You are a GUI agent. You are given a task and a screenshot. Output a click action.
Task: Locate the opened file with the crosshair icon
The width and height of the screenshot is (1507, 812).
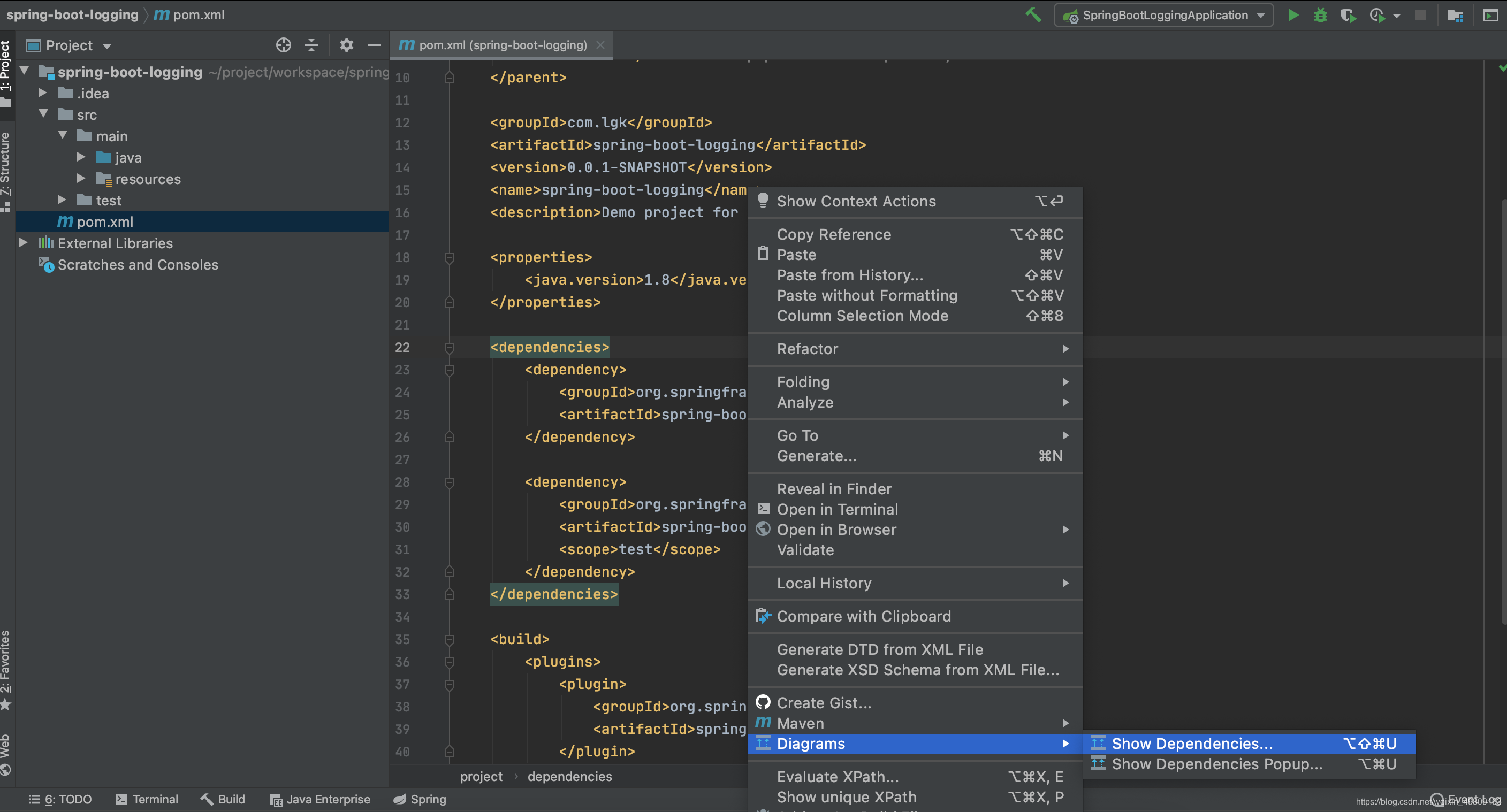pos(283,45)
